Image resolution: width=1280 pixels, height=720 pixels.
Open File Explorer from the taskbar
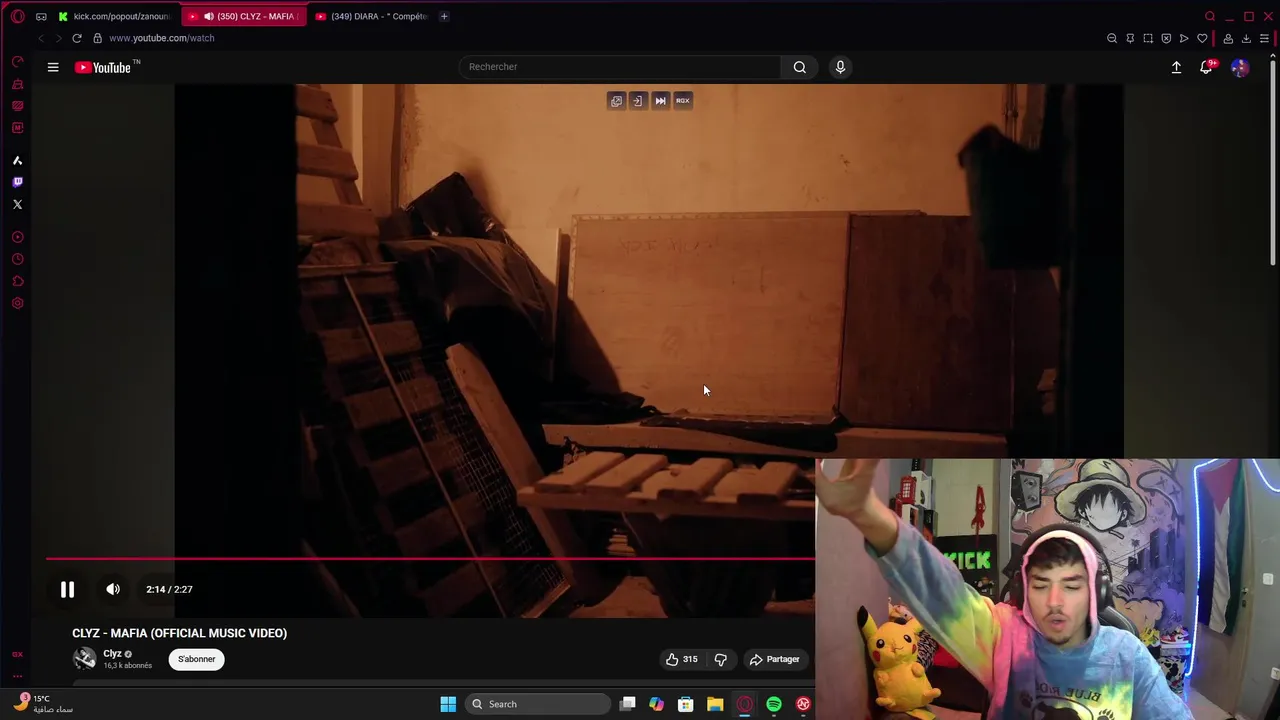715,704
